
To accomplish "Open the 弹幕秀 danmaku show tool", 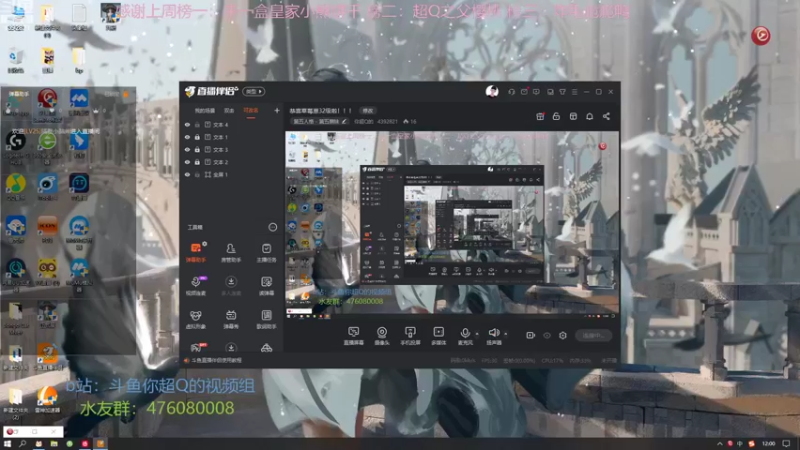I will 231,319.
